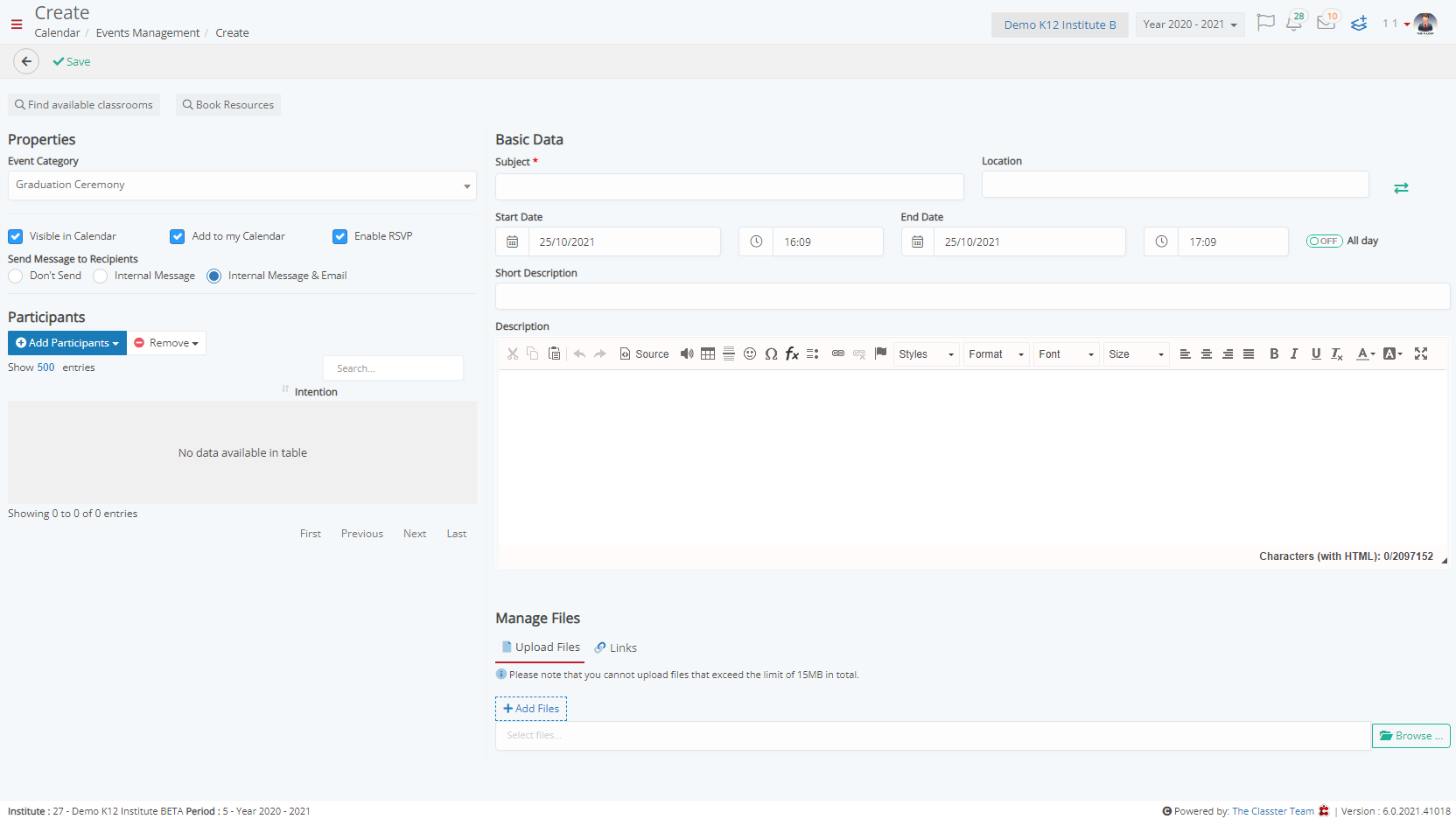Screen dimensions: 1456x819
Task: Go to Events Management breadcrumb
Action: (x=148, y=32)
